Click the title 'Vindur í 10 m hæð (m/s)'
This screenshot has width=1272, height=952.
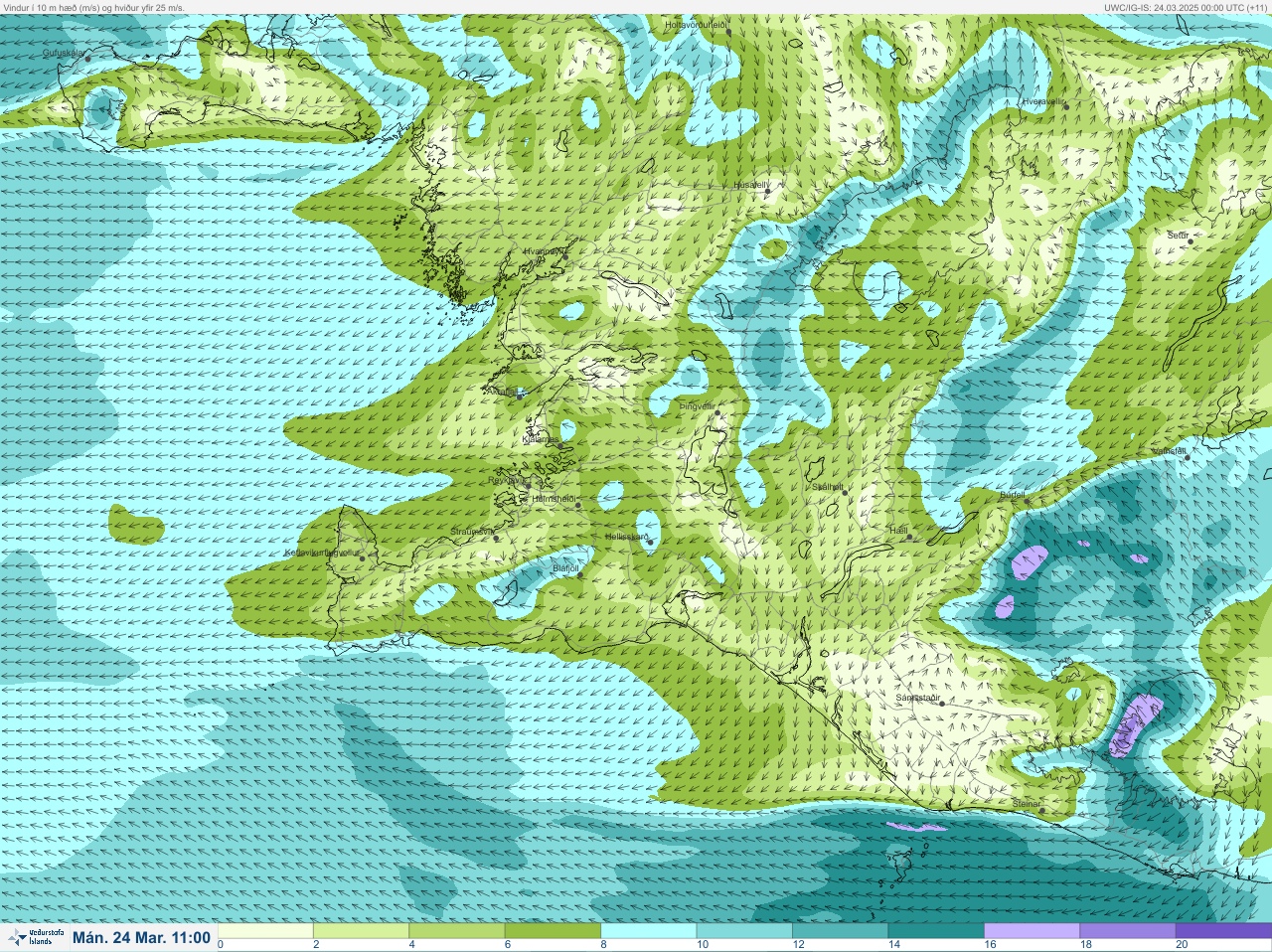(x=54, y=7)
